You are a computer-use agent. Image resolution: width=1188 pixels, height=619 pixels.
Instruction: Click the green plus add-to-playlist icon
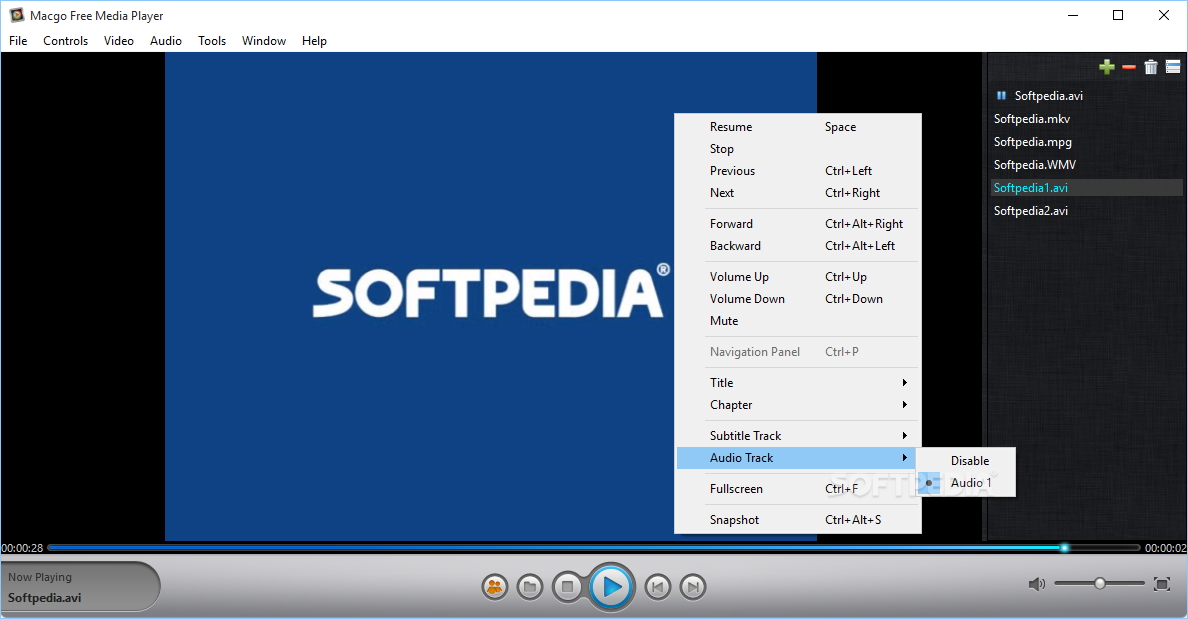(1107, 67)
